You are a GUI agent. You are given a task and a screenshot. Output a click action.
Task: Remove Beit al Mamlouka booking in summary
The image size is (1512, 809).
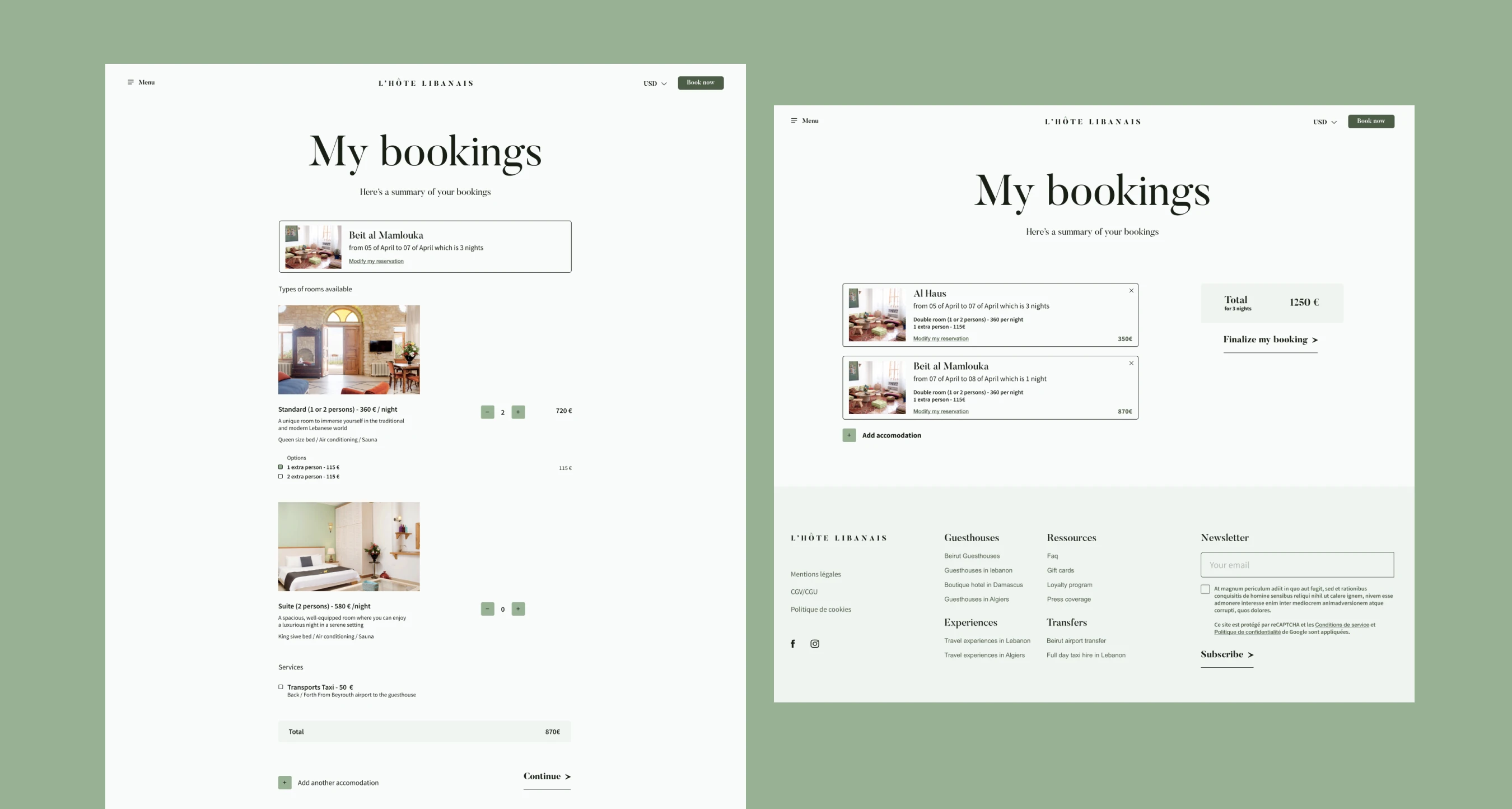(1131, 364)
